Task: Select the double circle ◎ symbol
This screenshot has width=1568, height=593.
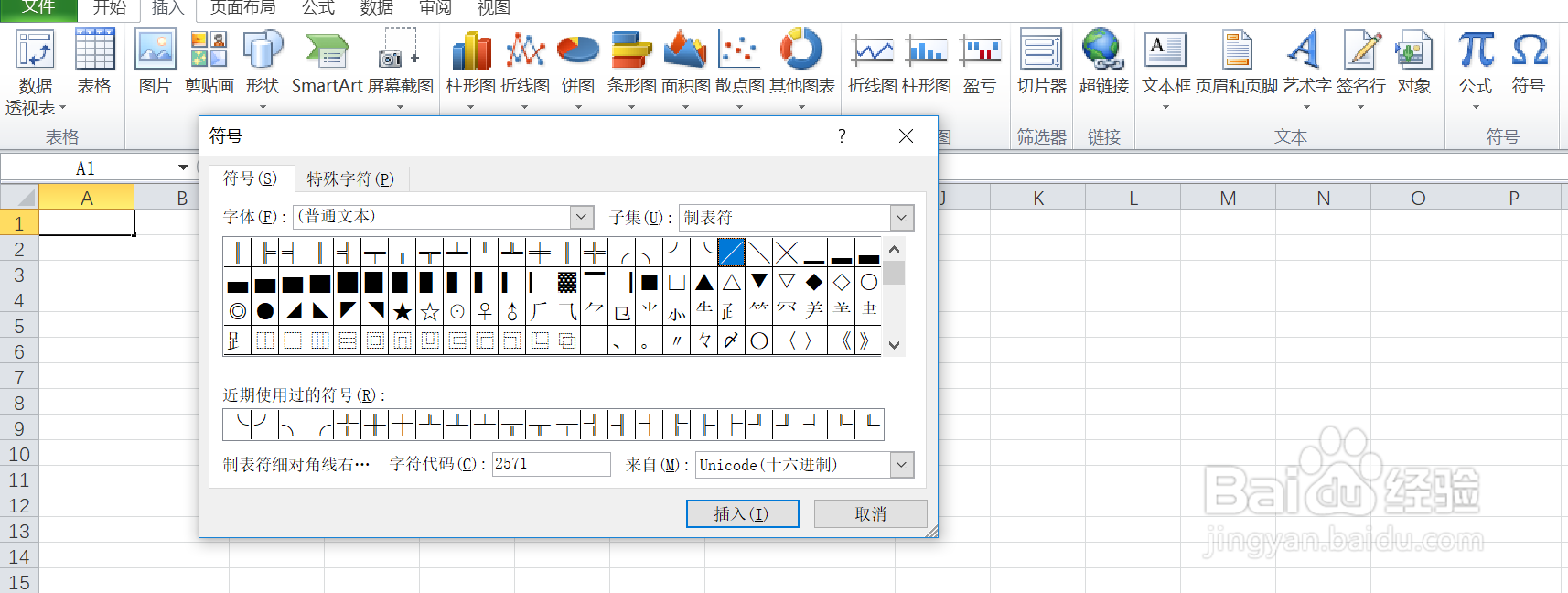Action: click(x=238, y=312)
